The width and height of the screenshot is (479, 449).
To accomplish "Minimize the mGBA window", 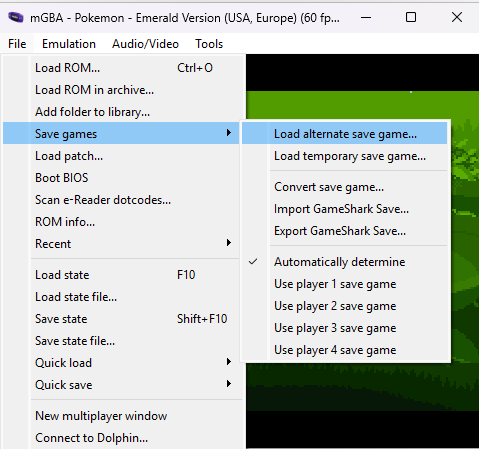I will coord(366,17).
